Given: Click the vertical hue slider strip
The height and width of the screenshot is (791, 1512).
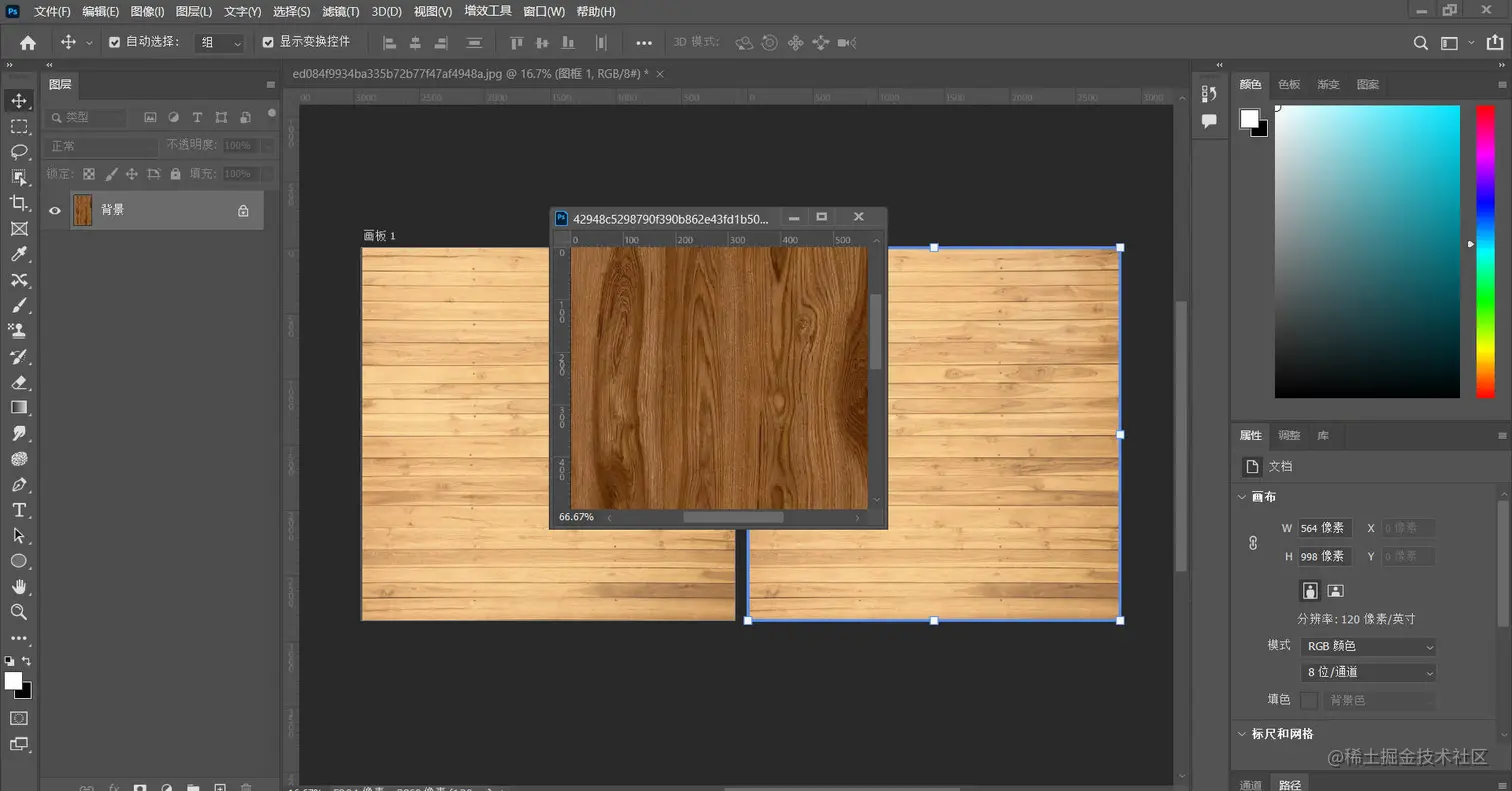Looking at the screenshot, I should point(1485,252).
